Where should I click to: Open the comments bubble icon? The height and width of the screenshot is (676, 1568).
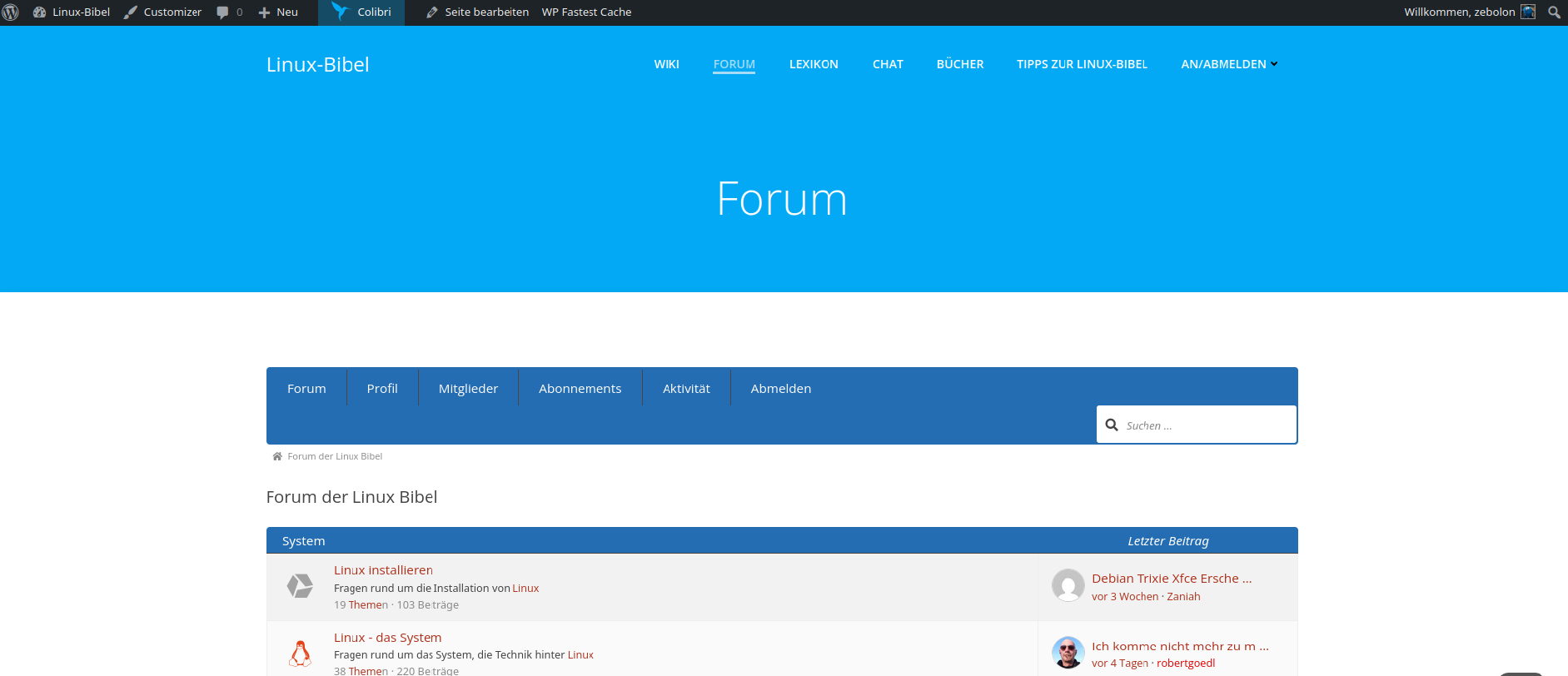(x=222, y=12)
